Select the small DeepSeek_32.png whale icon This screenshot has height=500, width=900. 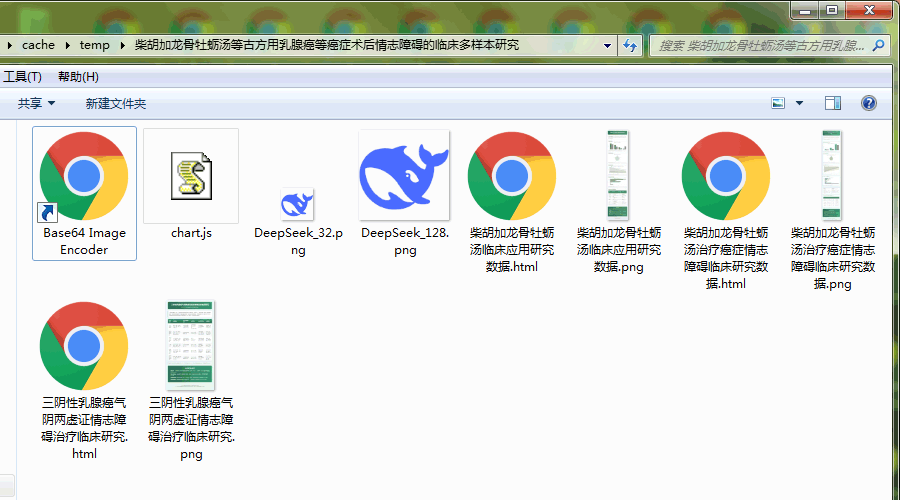click(297, 204)
